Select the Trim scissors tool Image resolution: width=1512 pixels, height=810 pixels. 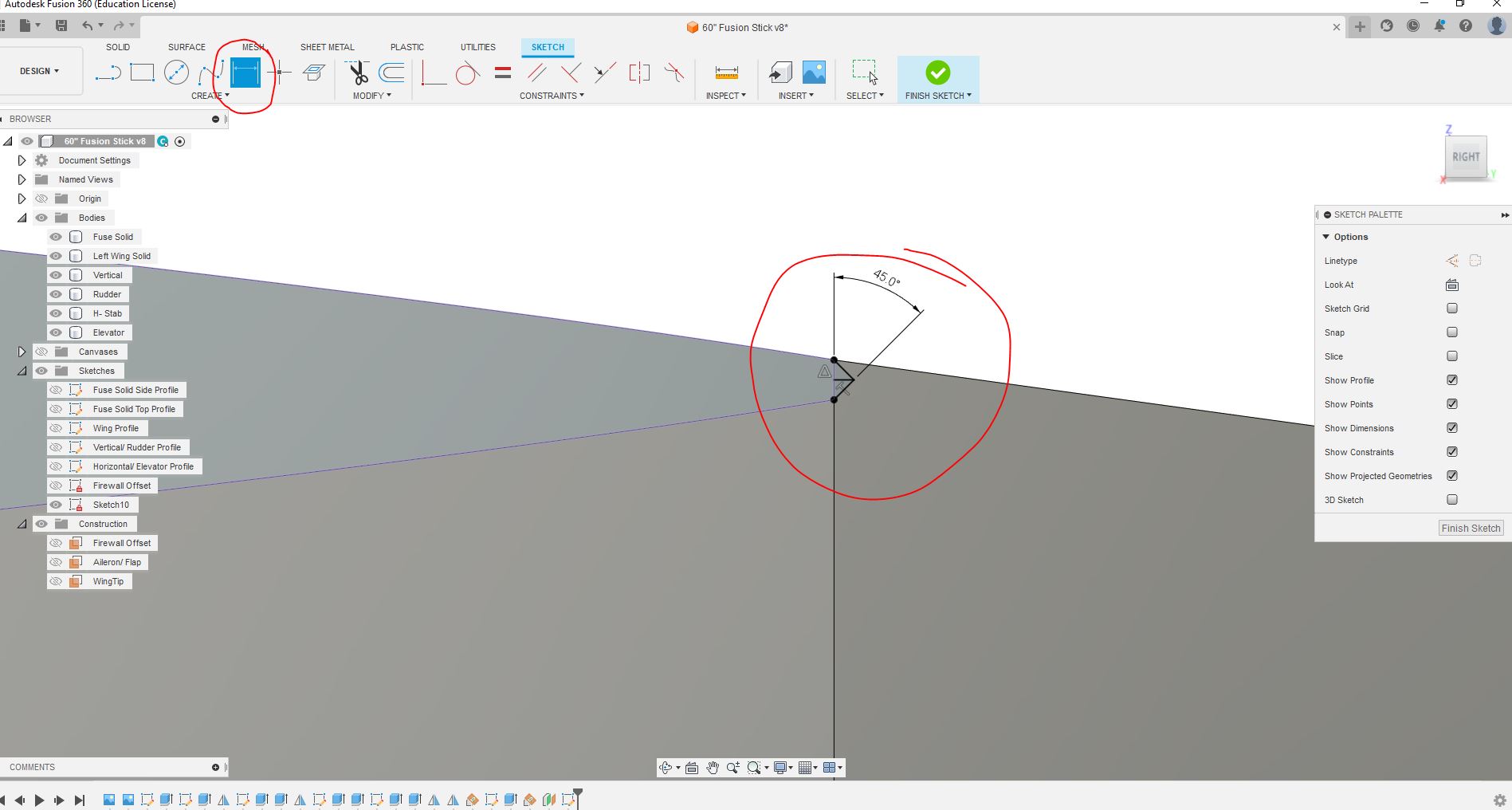pyautogui.click(x=359, y=73)
